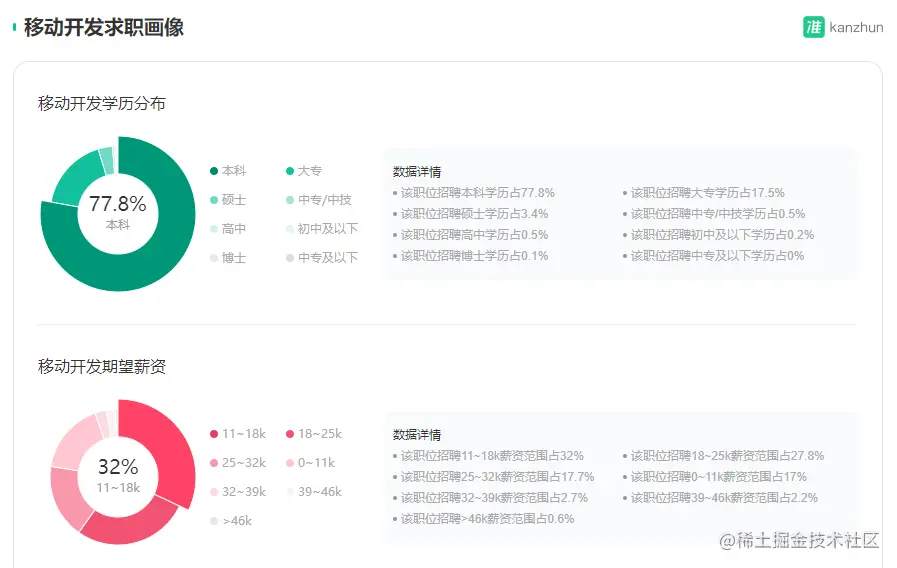
Task: Toggle the 博士 legend item
Action: 228,258
